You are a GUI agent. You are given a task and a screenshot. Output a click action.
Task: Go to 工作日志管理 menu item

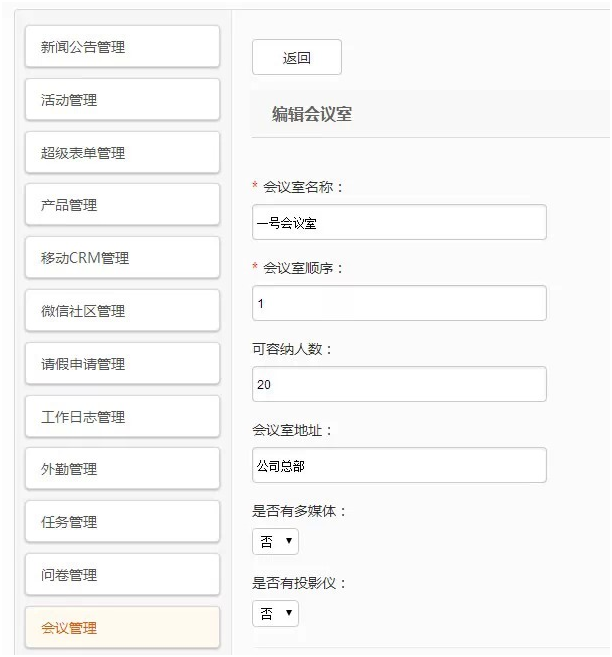[122, 416]
